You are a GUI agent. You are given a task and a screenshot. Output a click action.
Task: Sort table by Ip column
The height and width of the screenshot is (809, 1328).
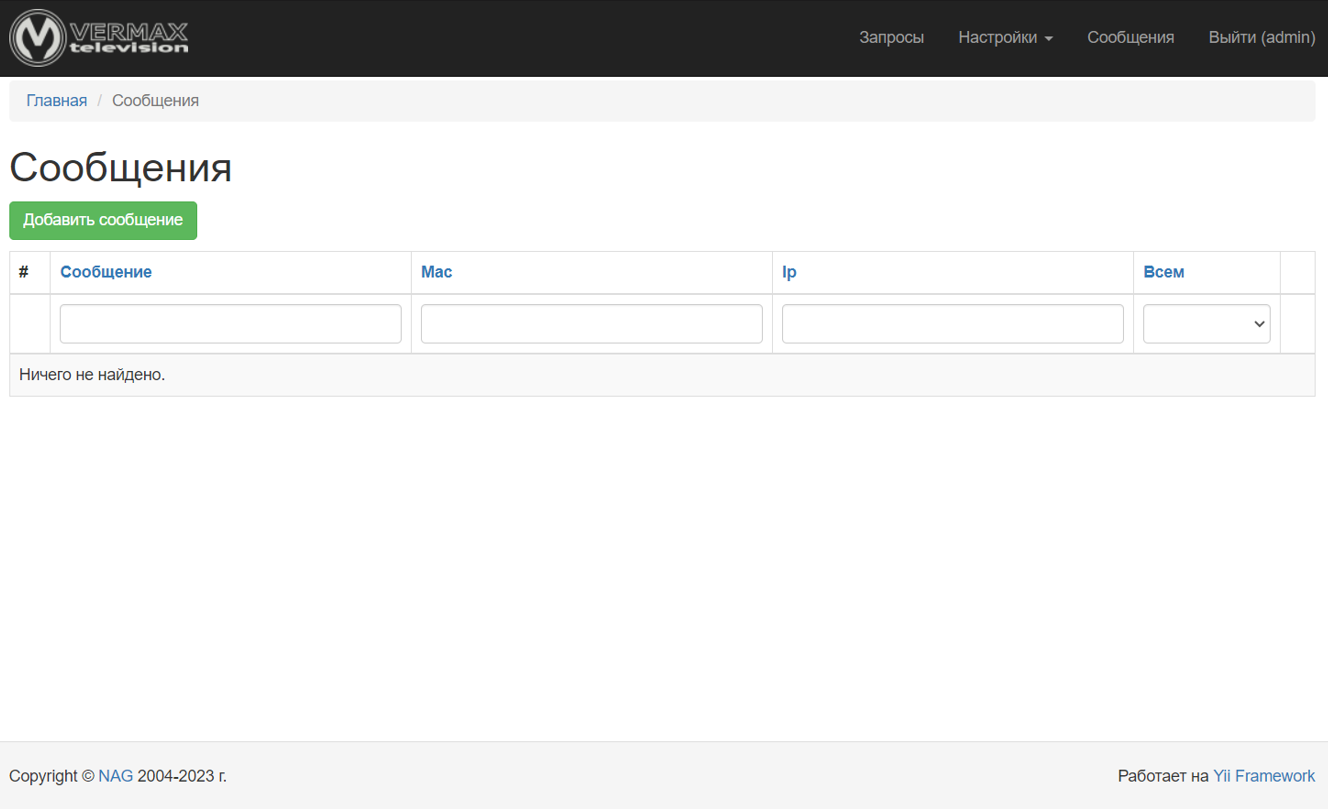coord(789,272)
